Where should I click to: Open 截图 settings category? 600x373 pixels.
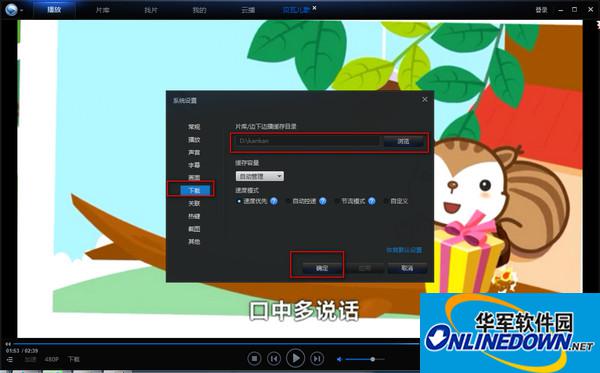pyautogui.click(x=194, y=229)
